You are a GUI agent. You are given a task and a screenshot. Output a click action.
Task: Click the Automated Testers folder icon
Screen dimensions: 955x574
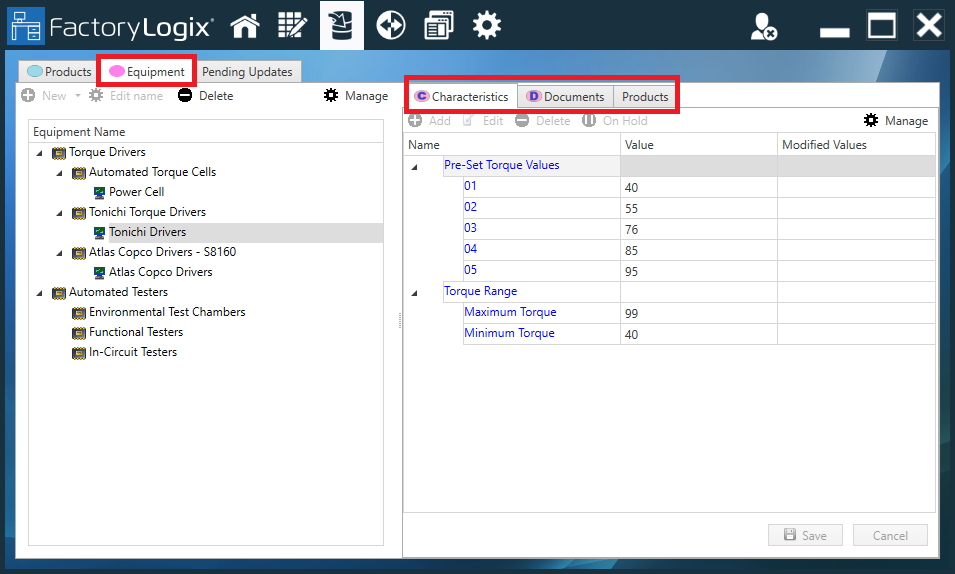coord(58,294)
